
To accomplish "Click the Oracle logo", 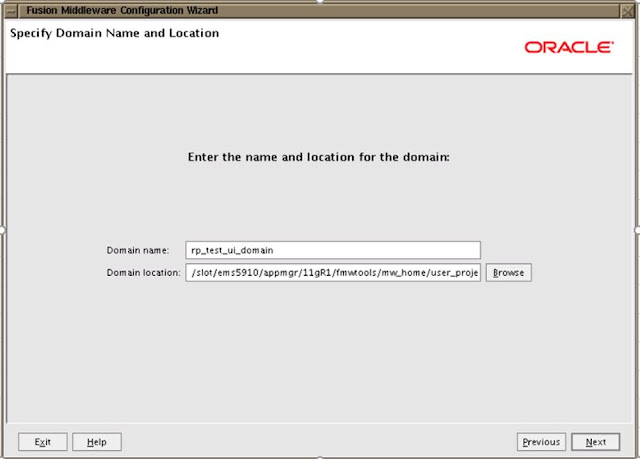I will (x=569, y=47).
